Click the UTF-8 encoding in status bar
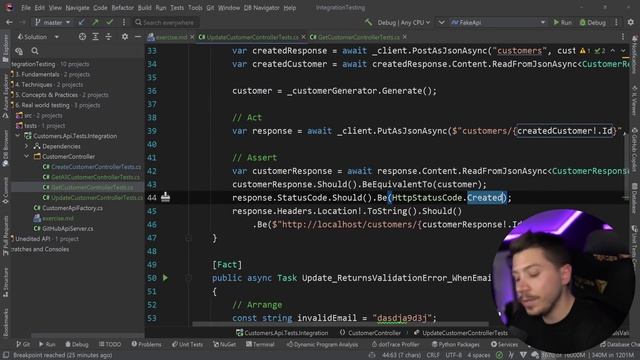 [x=453, y=355]
